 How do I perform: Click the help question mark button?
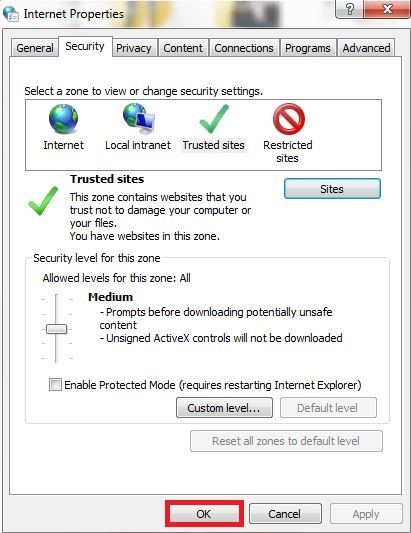tap(350, 9)
